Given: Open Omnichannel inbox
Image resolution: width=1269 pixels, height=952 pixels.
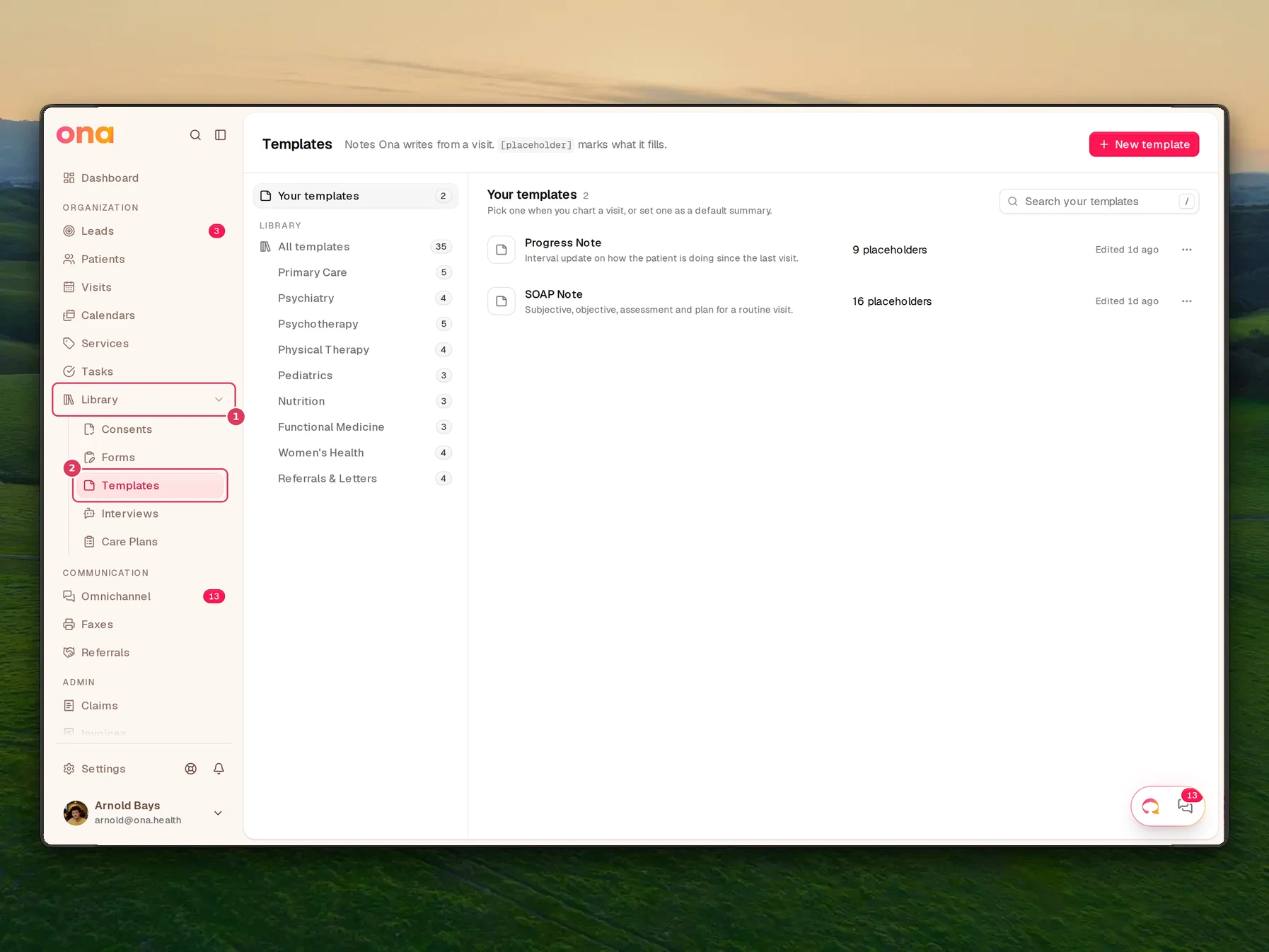Looking at the screenshot, I should [x=144, y=596].
